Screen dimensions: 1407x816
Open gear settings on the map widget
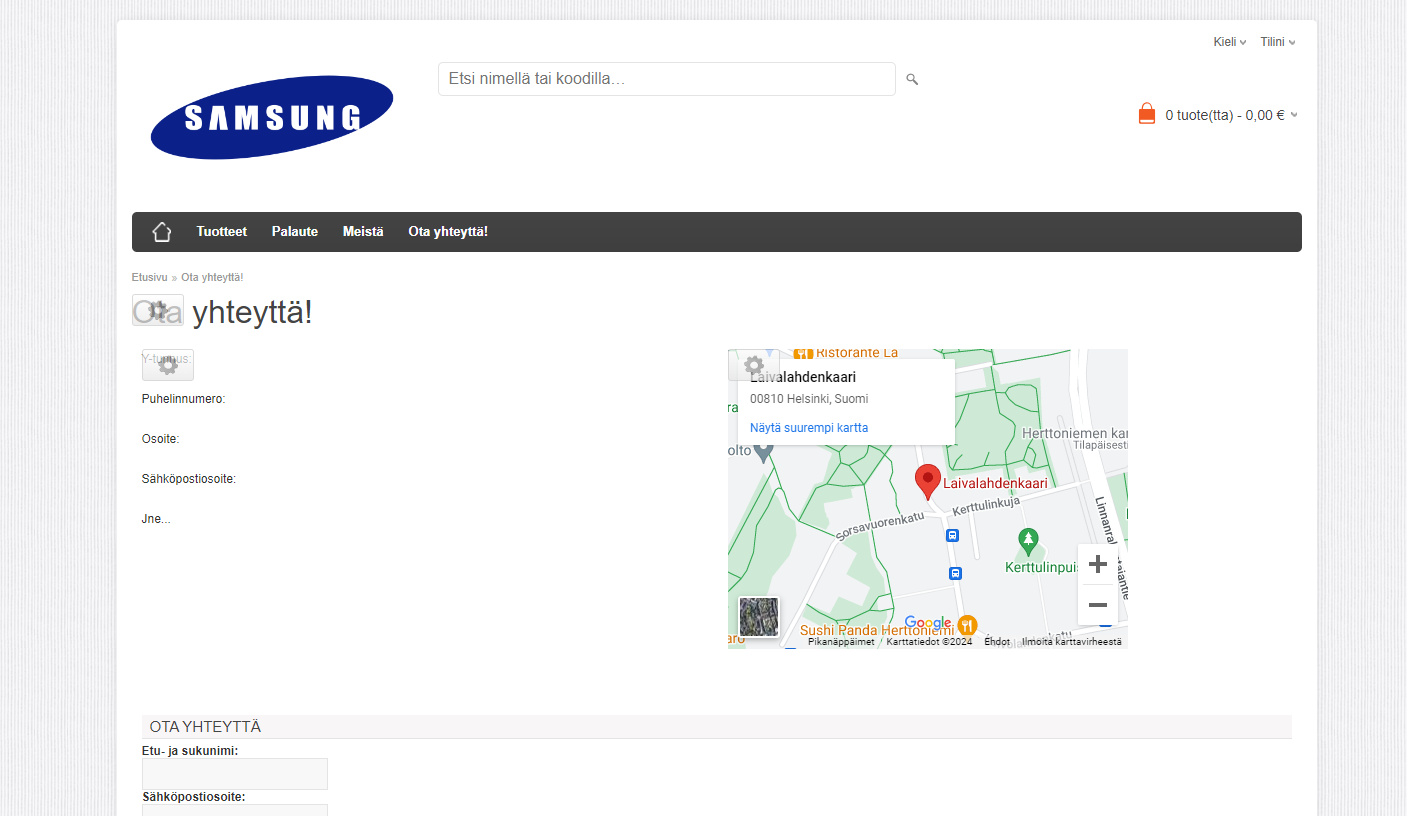click(754, 365)
